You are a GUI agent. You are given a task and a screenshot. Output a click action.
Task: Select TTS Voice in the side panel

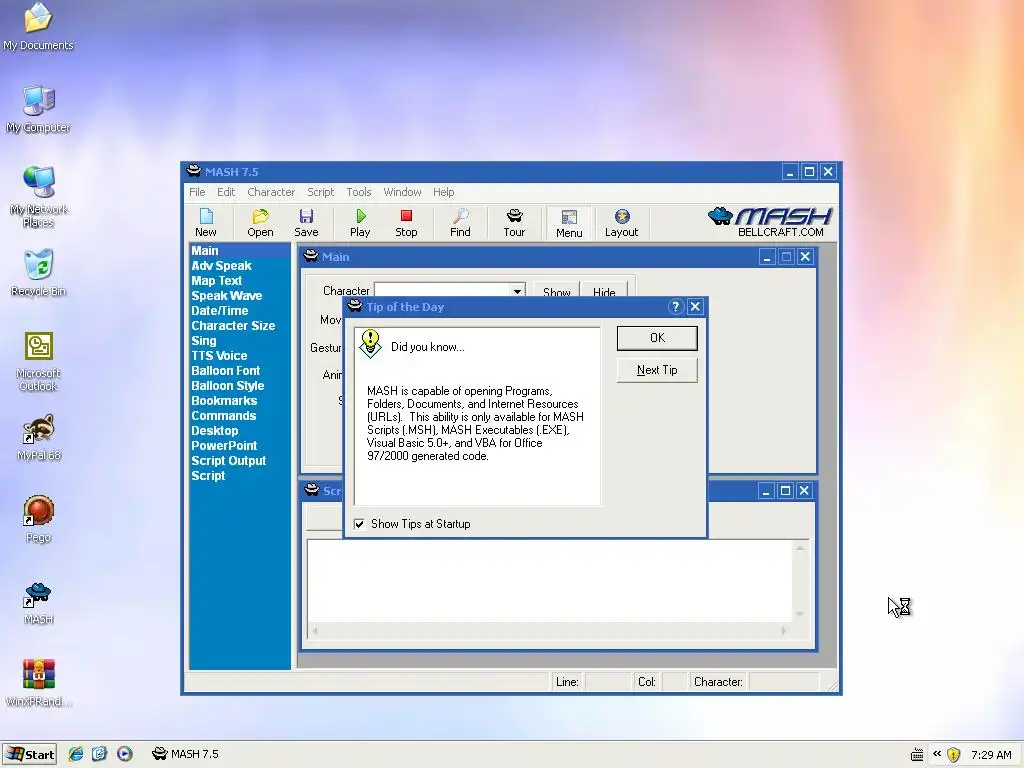219,356
